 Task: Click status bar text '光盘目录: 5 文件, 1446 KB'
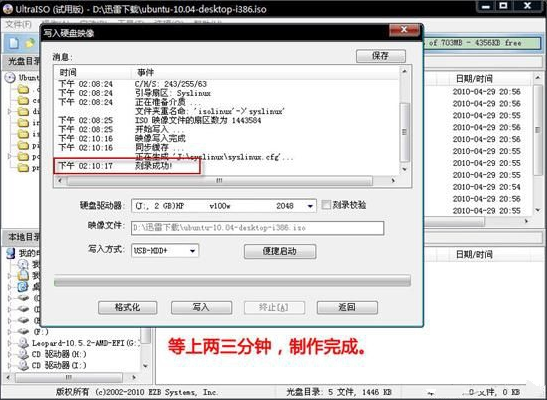coord(338,392)
